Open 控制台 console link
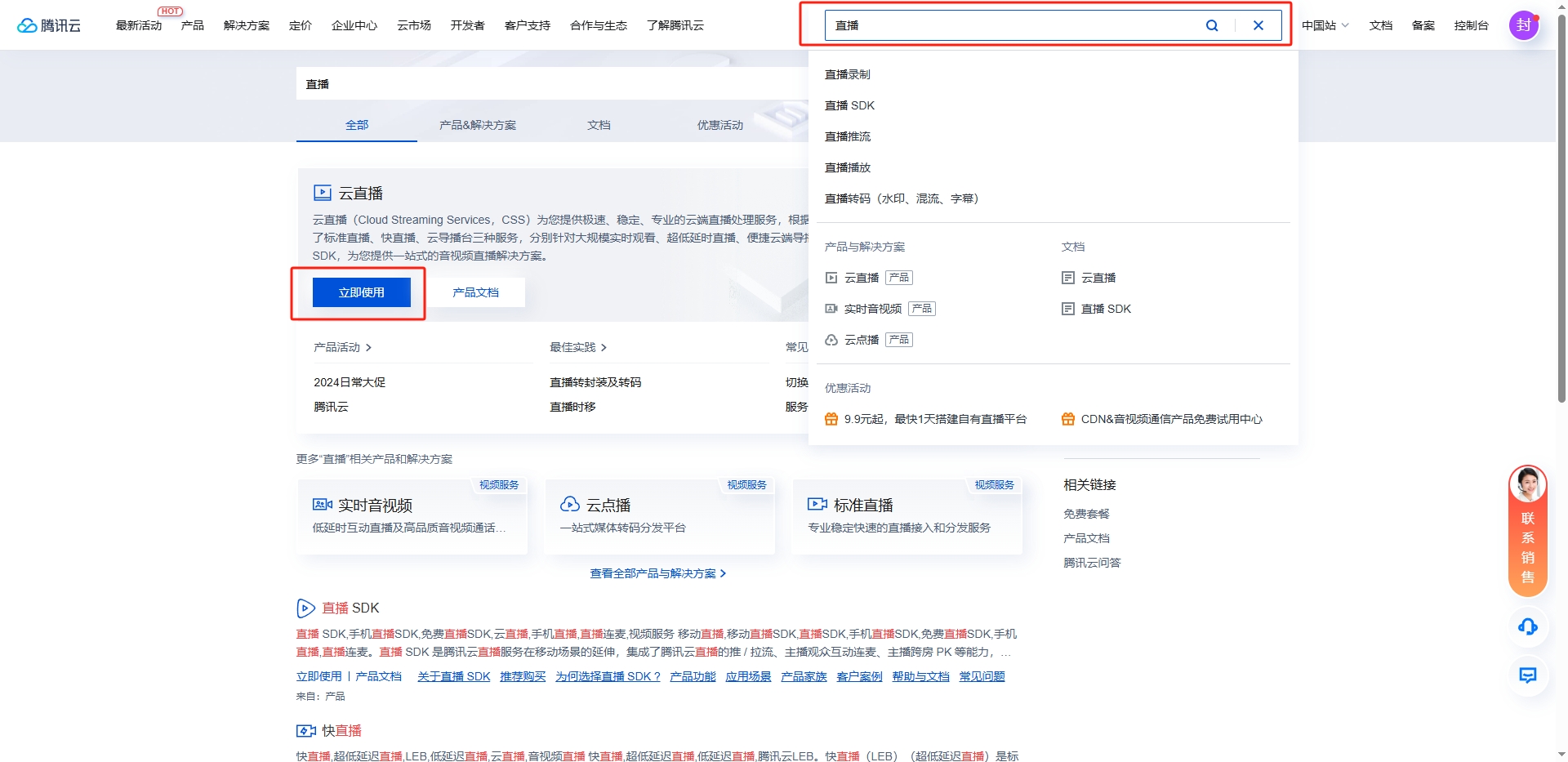 coord(1472,25)
